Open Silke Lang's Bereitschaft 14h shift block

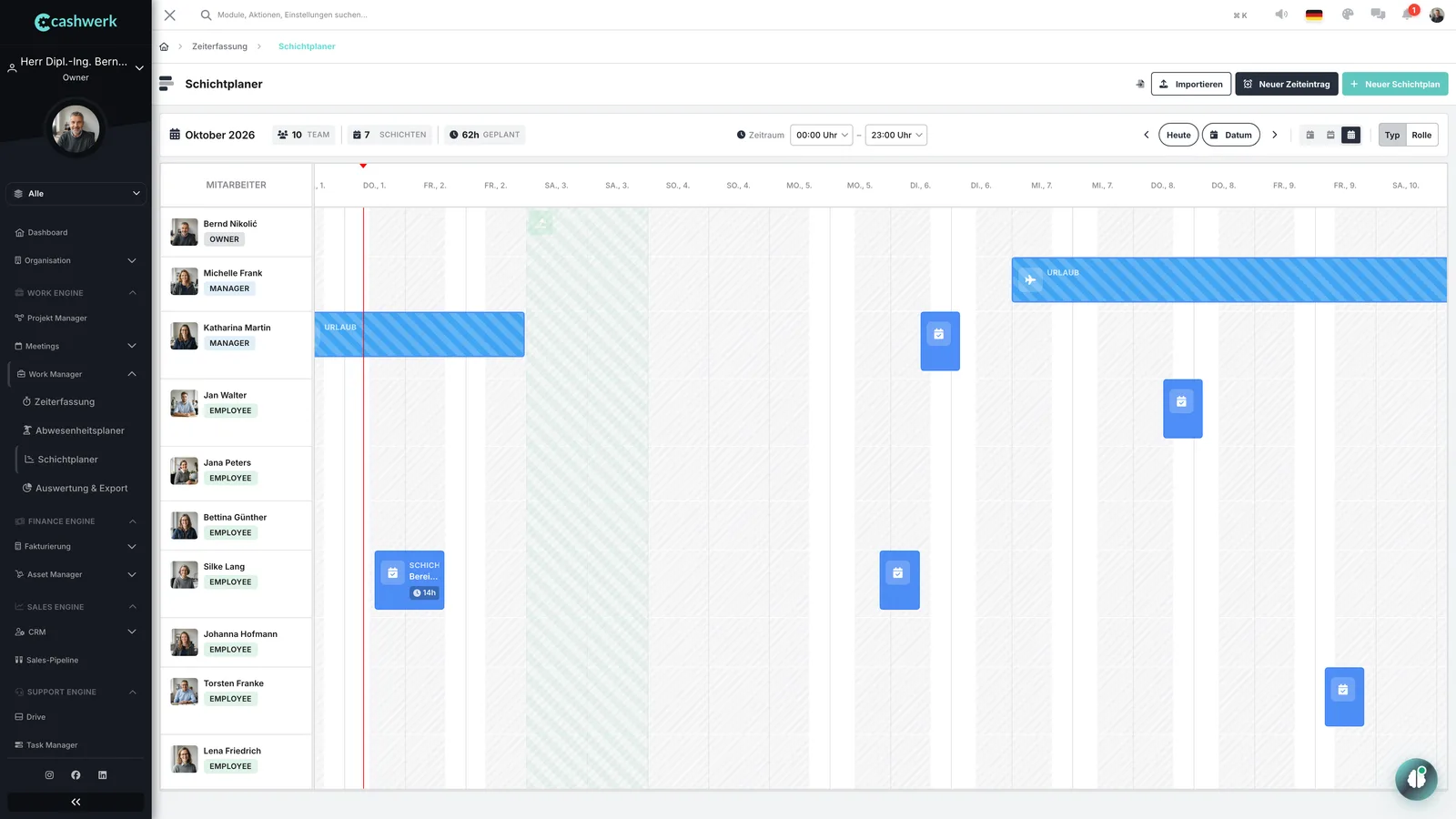pos(409,580)
